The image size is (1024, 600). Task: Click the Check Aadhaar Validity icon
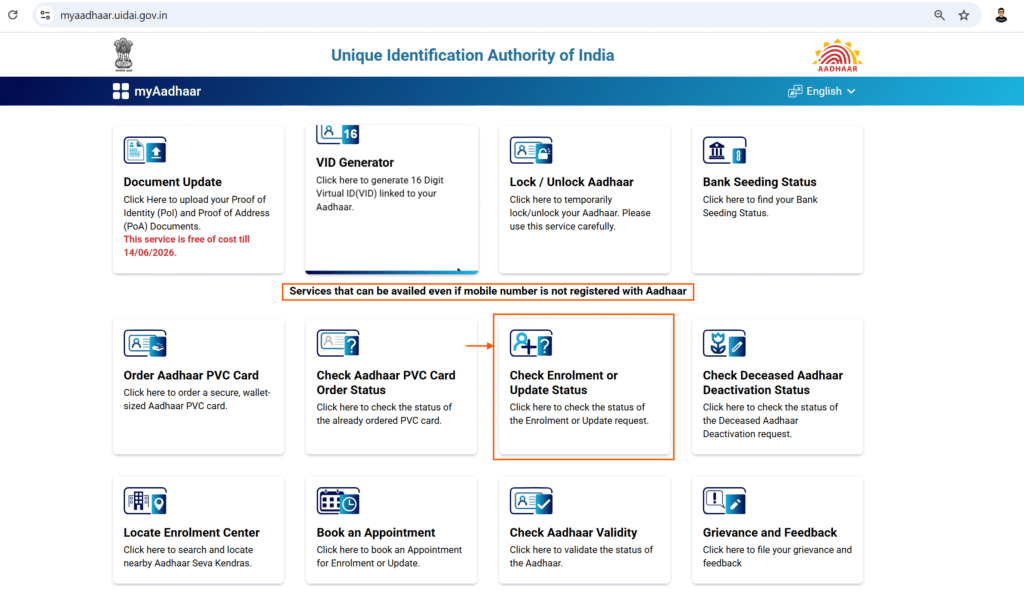coord(531,501)
